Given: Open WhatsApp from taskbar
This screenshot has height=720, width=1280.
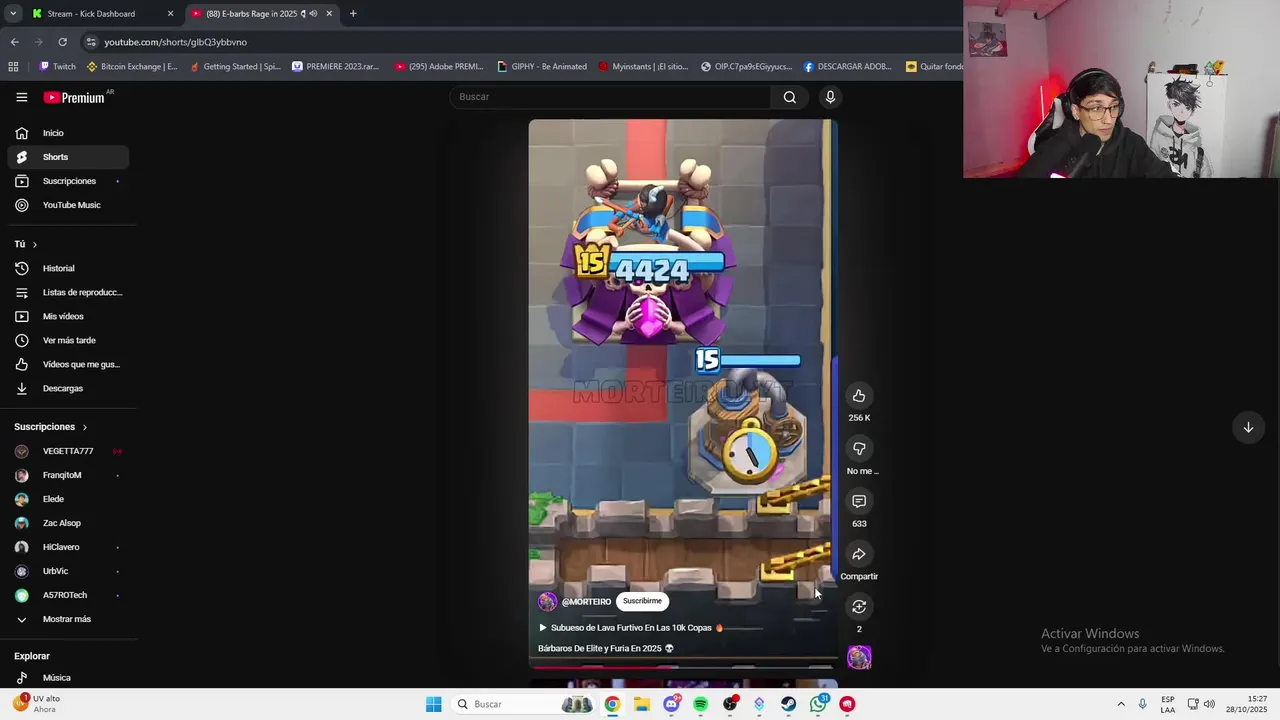Looking at the screenshot, I should [x=818, y=704].
